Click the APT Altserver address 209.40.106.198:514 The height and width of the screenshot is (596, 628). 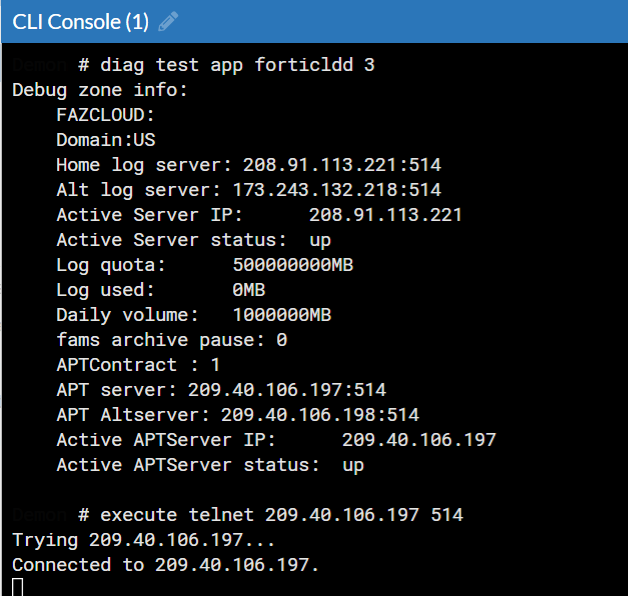(320, 415)
